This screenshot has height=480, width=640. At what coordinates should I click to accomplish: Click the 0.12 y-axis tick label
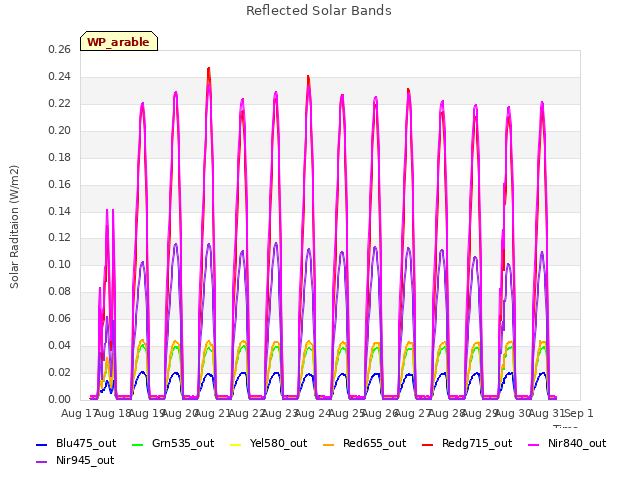[x=60, y=238]
